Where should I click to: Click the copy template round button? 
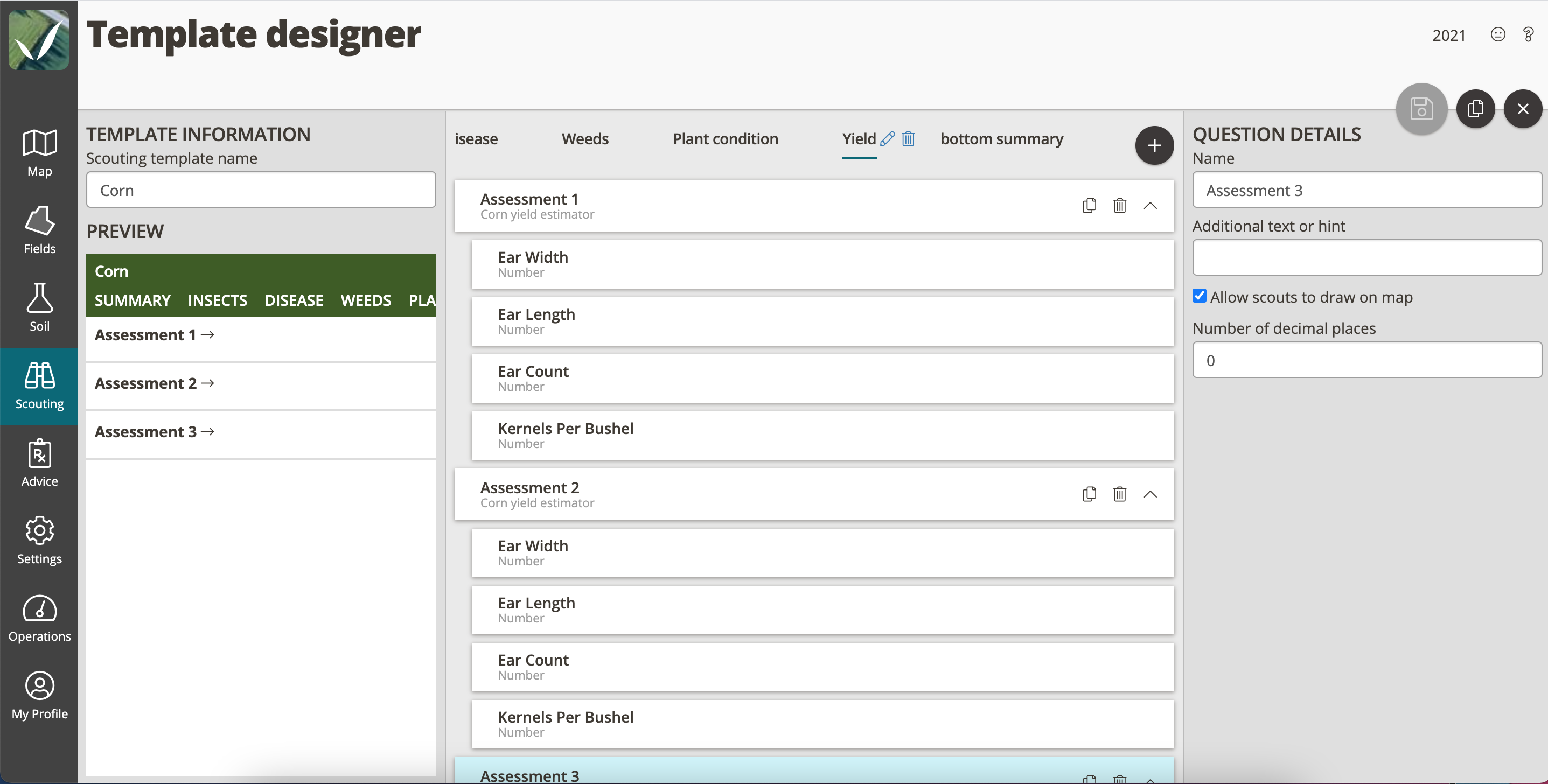click(1475, 109)
